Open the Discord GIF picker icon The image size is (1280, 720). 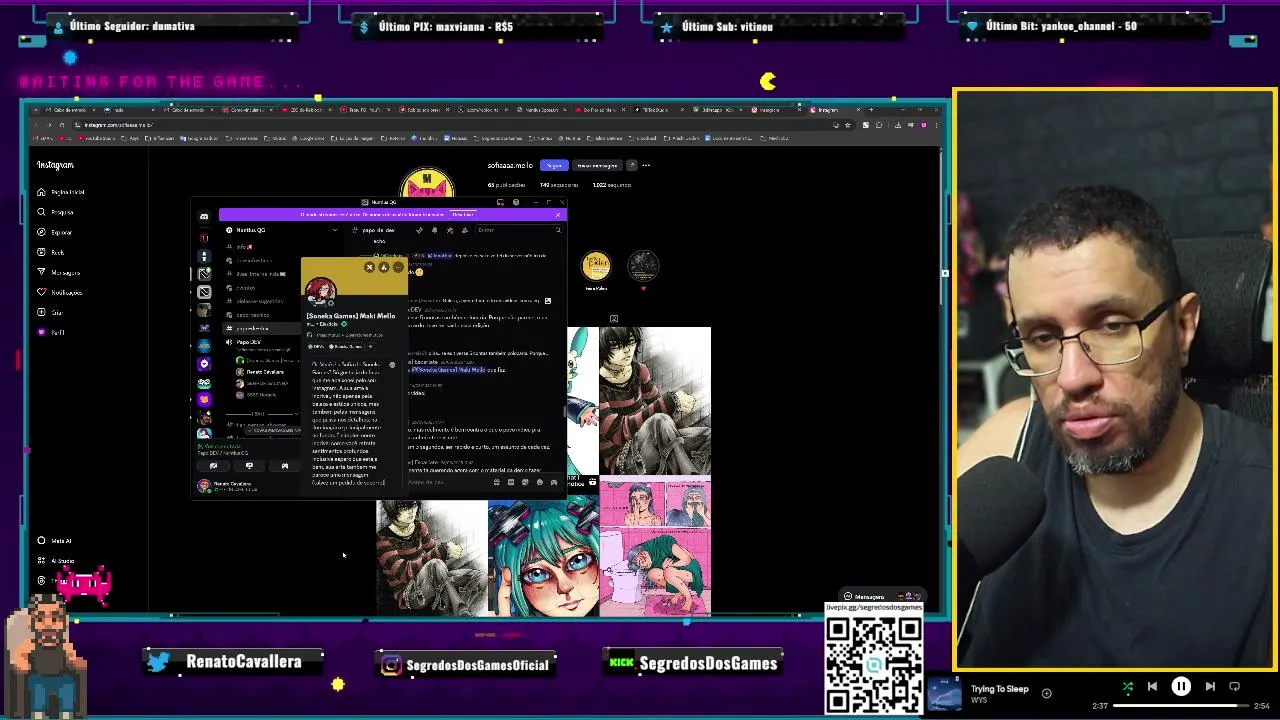[x=511, y=482]
